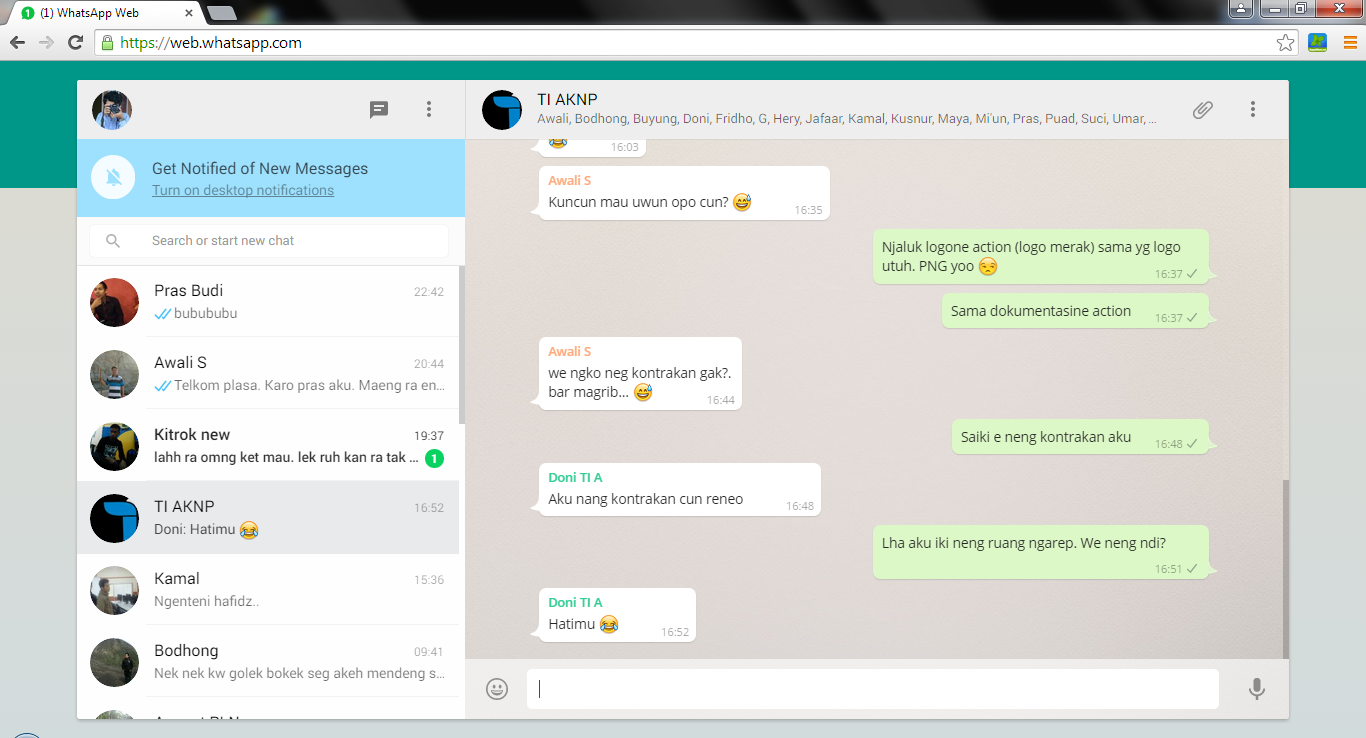
Task: Open a new browser tab
Action: [221, 13]
